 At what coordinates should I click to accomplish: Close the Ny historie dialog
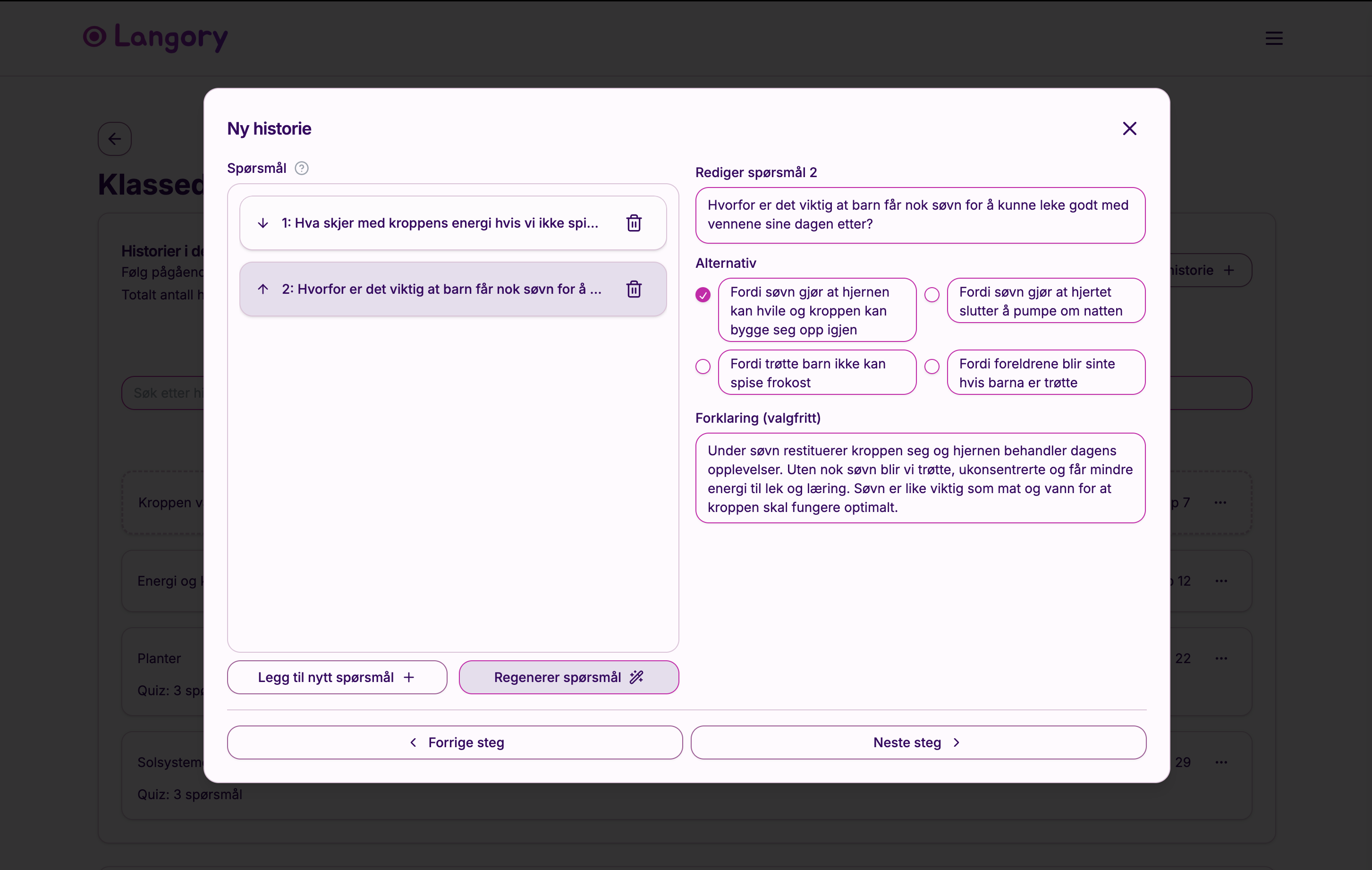tap(1129, 129)
